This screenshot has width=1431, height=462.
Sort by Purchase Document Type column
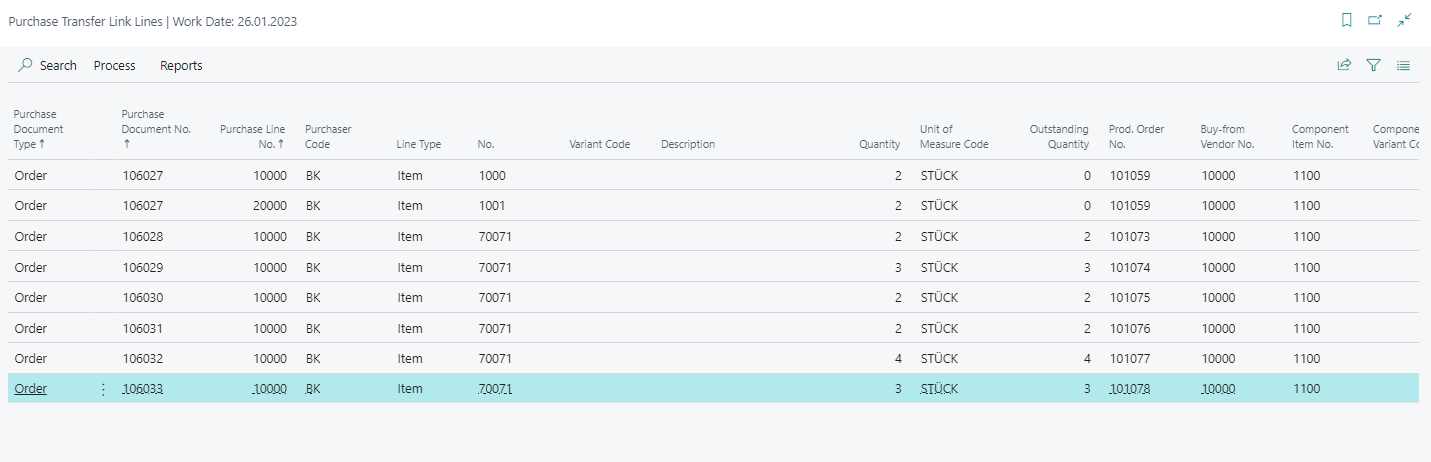[39, 129]
